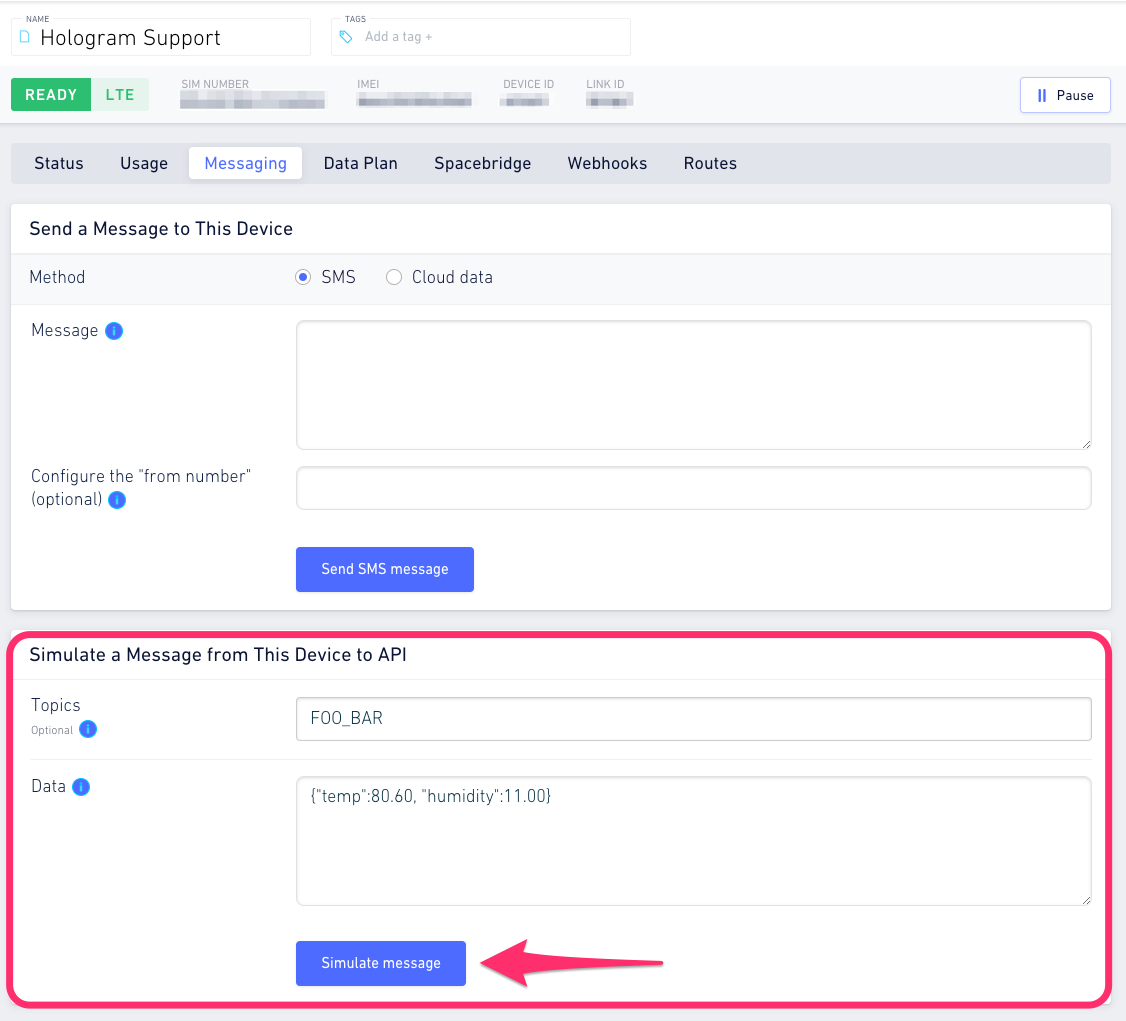
Task: Click the READY status badge
Action: pyautogui.click(x=51, y=95)
